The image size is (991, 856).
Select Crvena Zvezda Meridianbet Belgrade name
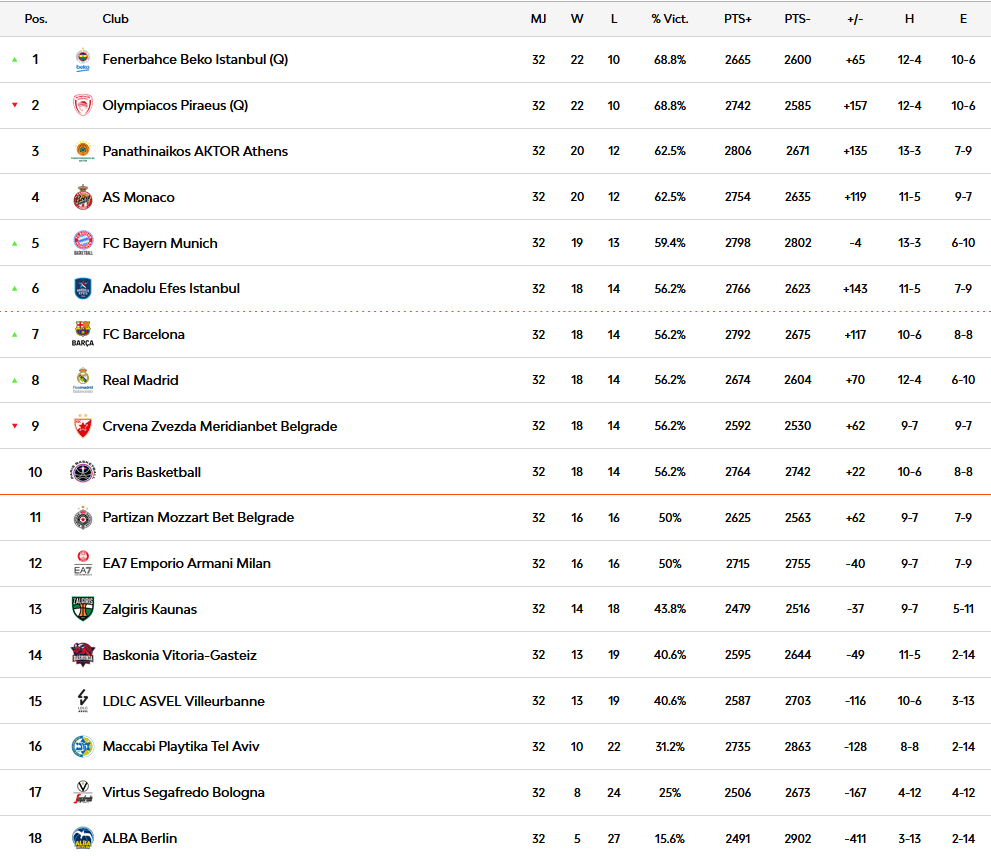219,427
